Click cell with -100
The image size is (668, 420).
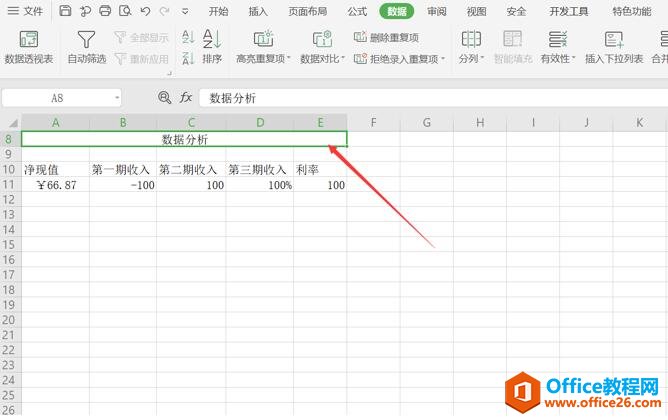123,185
